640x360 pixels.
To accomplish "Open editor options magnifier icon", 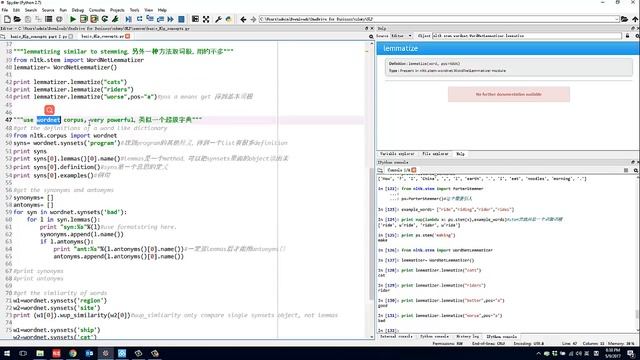I will coord(371,36).
